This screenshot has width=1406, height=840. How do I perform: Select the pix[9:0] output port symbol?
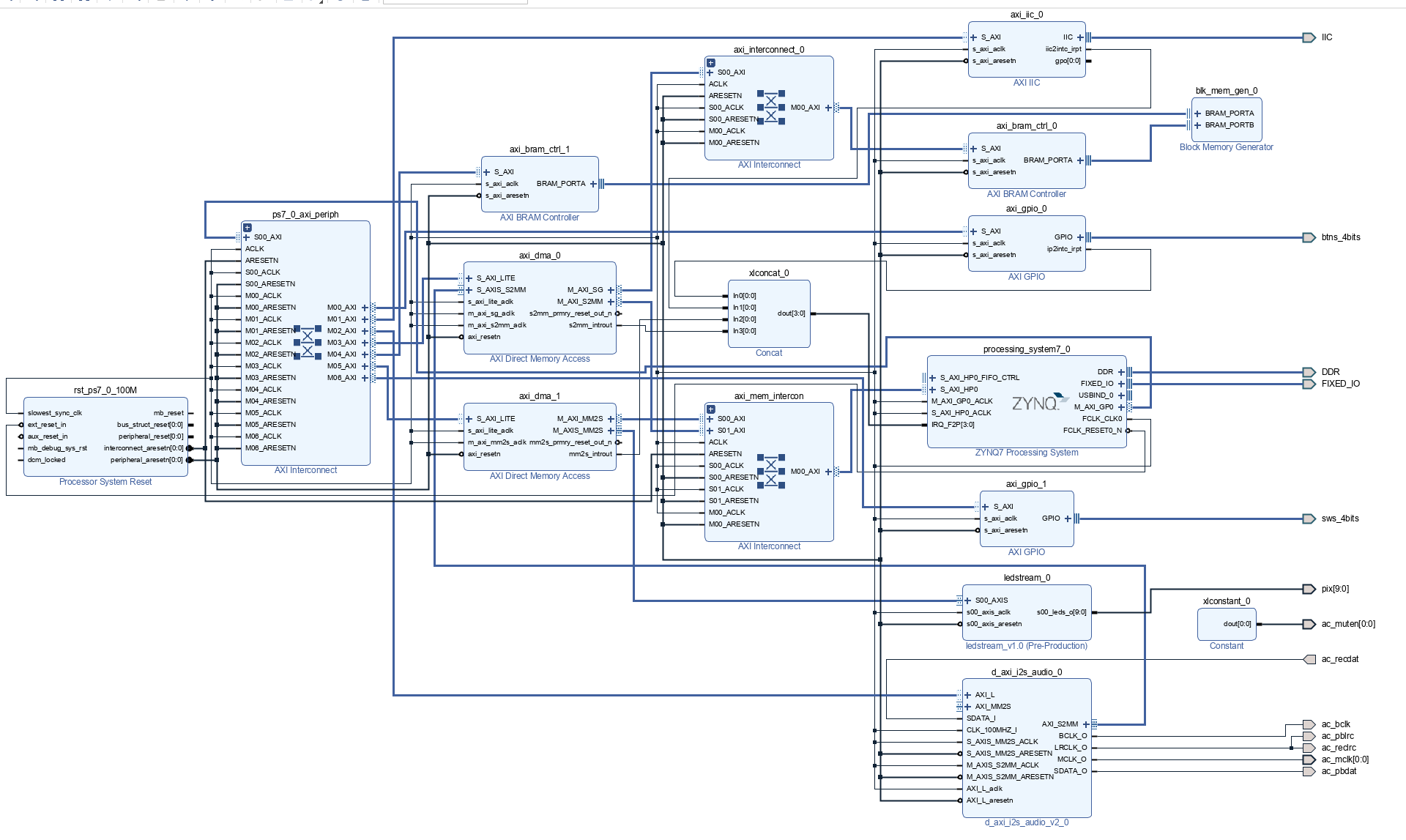click(x=1309, y=589)
